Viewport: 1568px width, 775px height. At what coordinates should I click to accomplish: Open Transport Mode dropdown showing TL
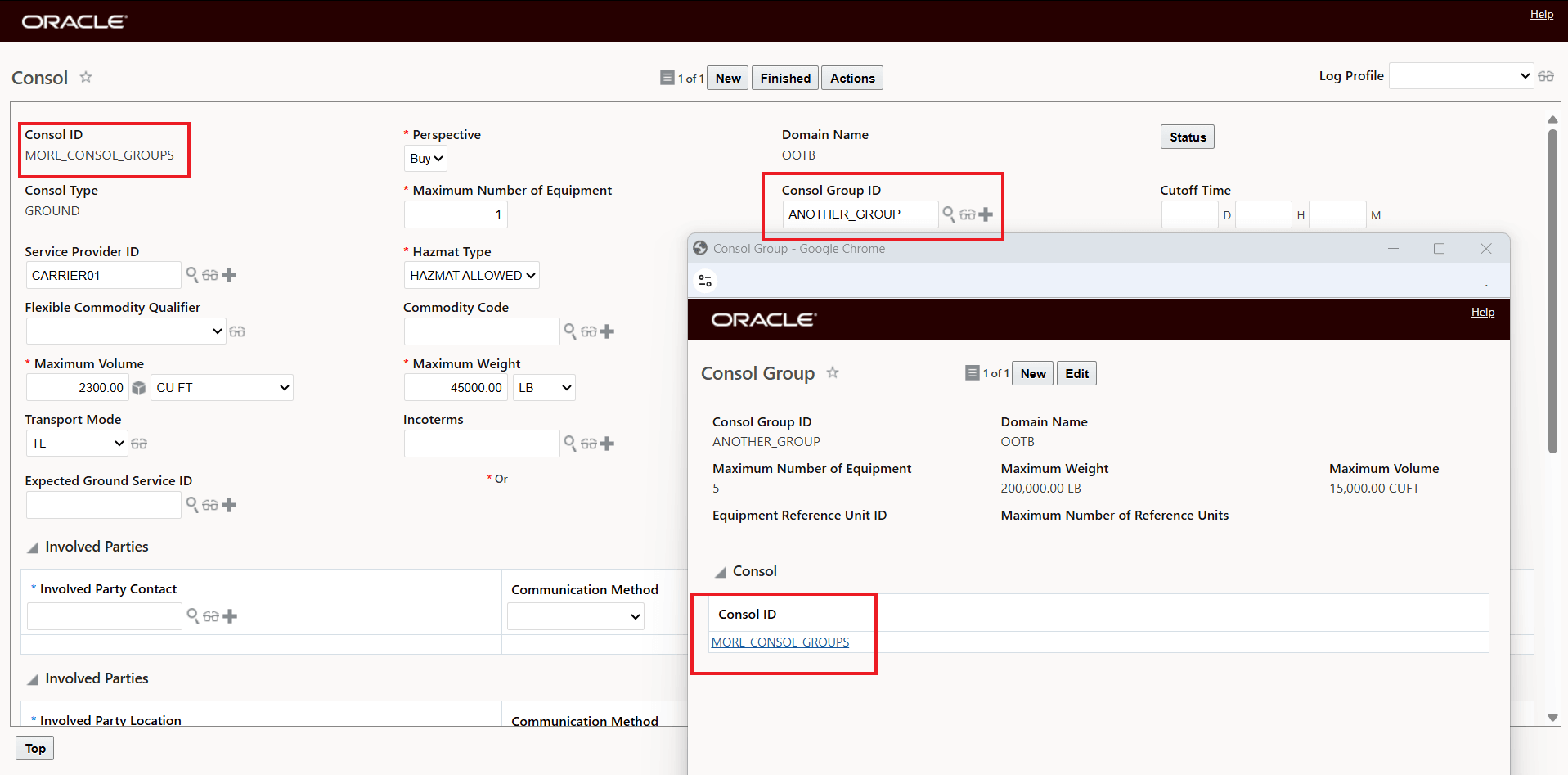pyautogui.click(x=77, y=444)
